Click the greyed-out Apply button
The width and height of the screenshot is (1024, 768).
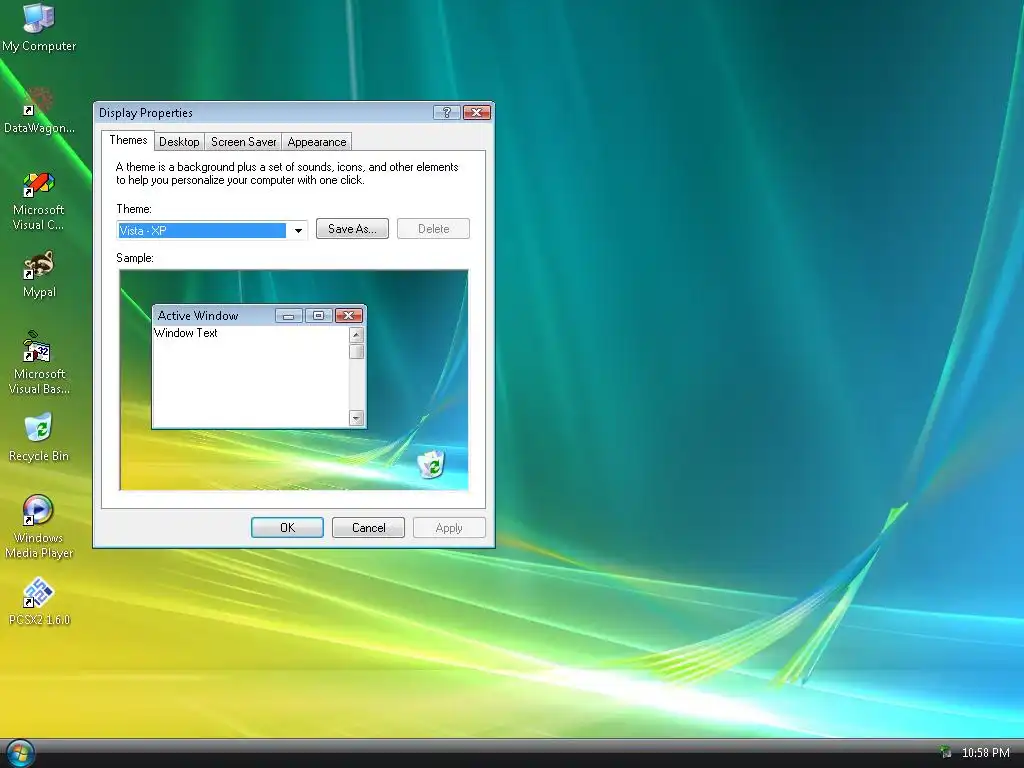click(449, 528)
